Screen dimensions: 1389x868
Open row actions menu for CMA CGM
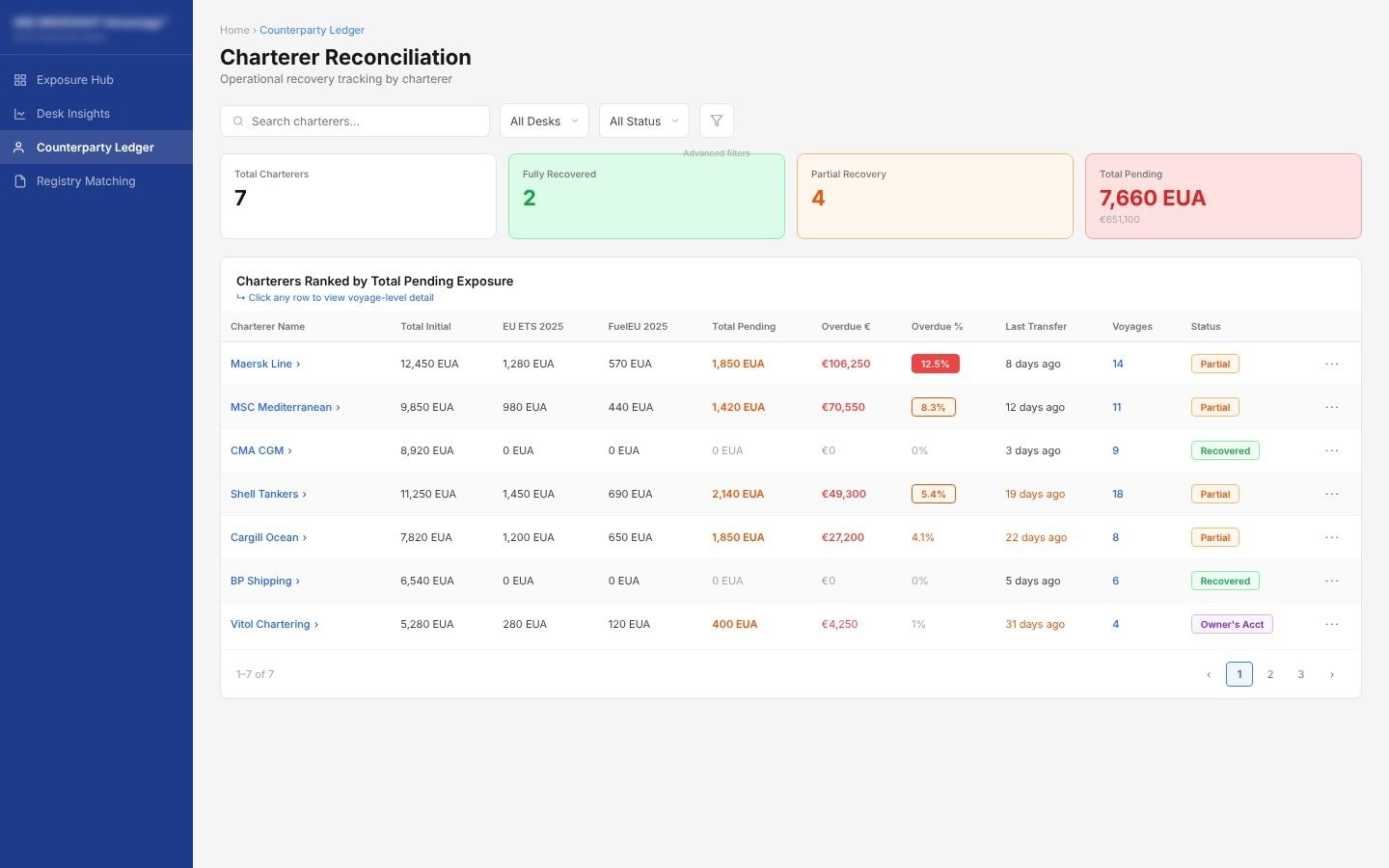click(1332, 450)
